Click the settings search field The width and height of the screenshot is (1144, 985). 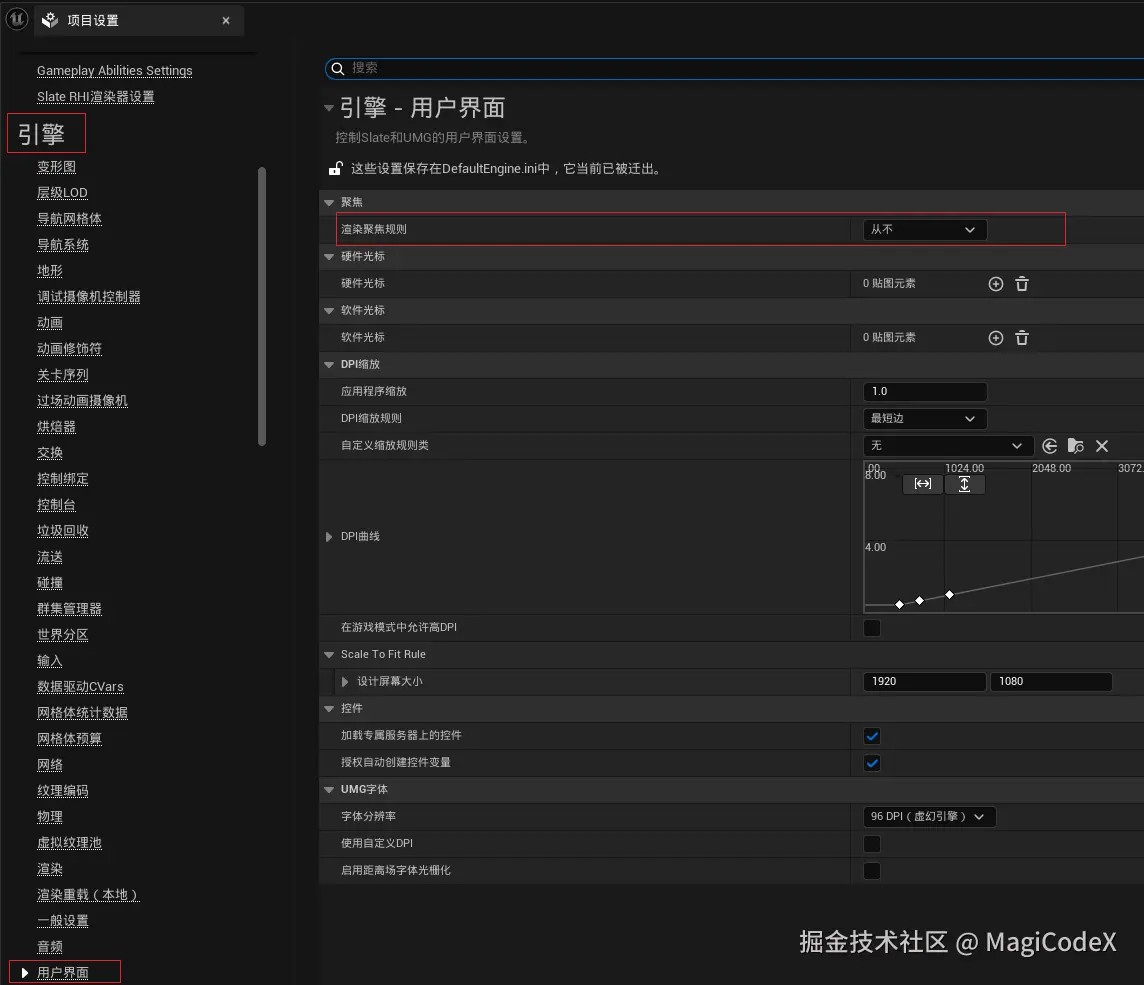734,69
